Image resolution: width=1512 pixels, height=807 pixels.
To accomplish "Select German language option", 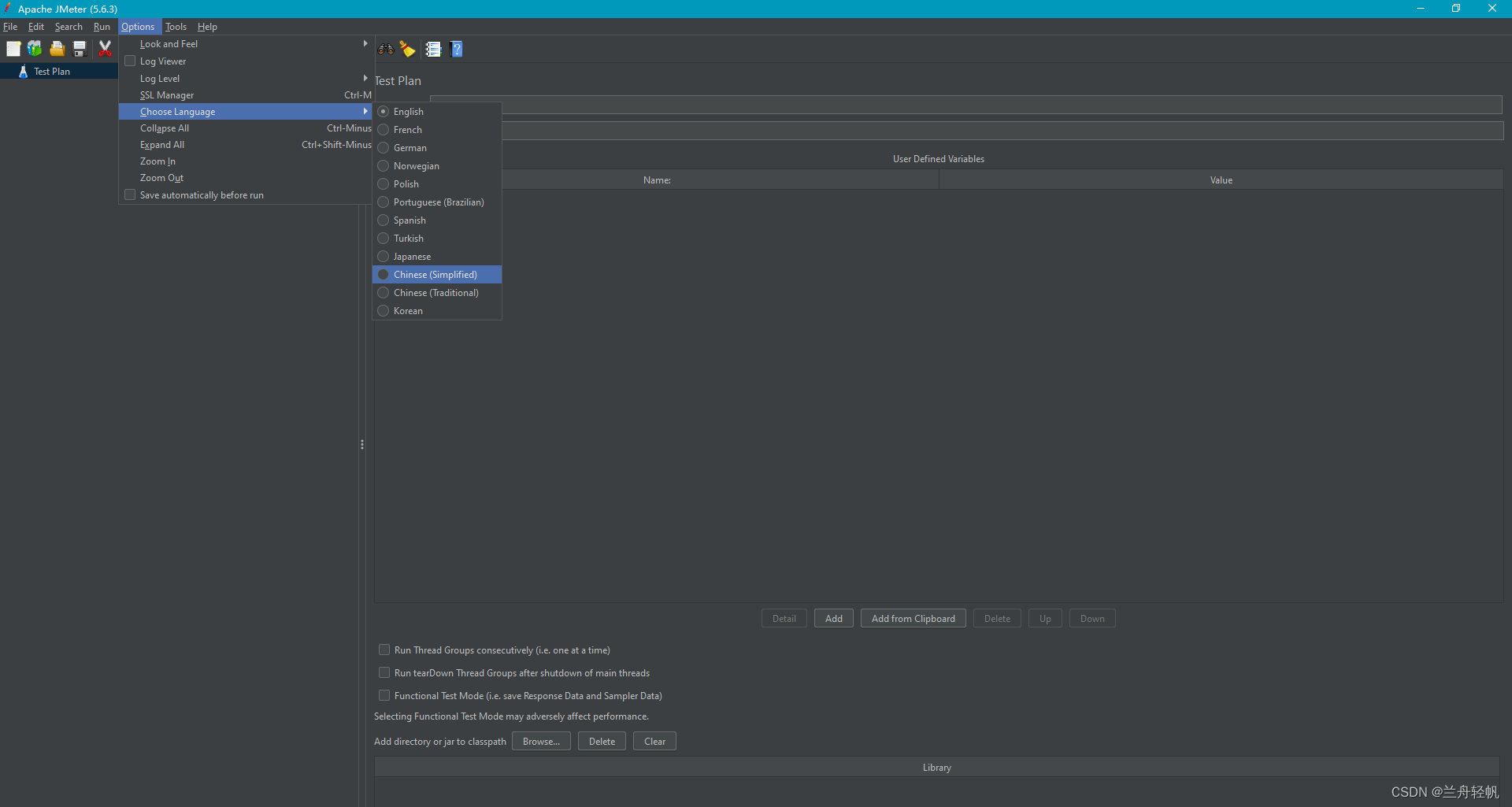I will 437,148.
